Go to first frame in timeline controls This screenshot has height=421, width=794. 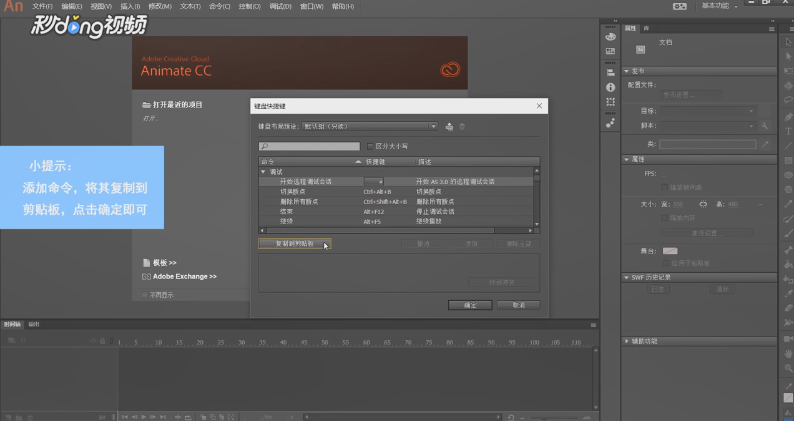(x=125, y=417)
